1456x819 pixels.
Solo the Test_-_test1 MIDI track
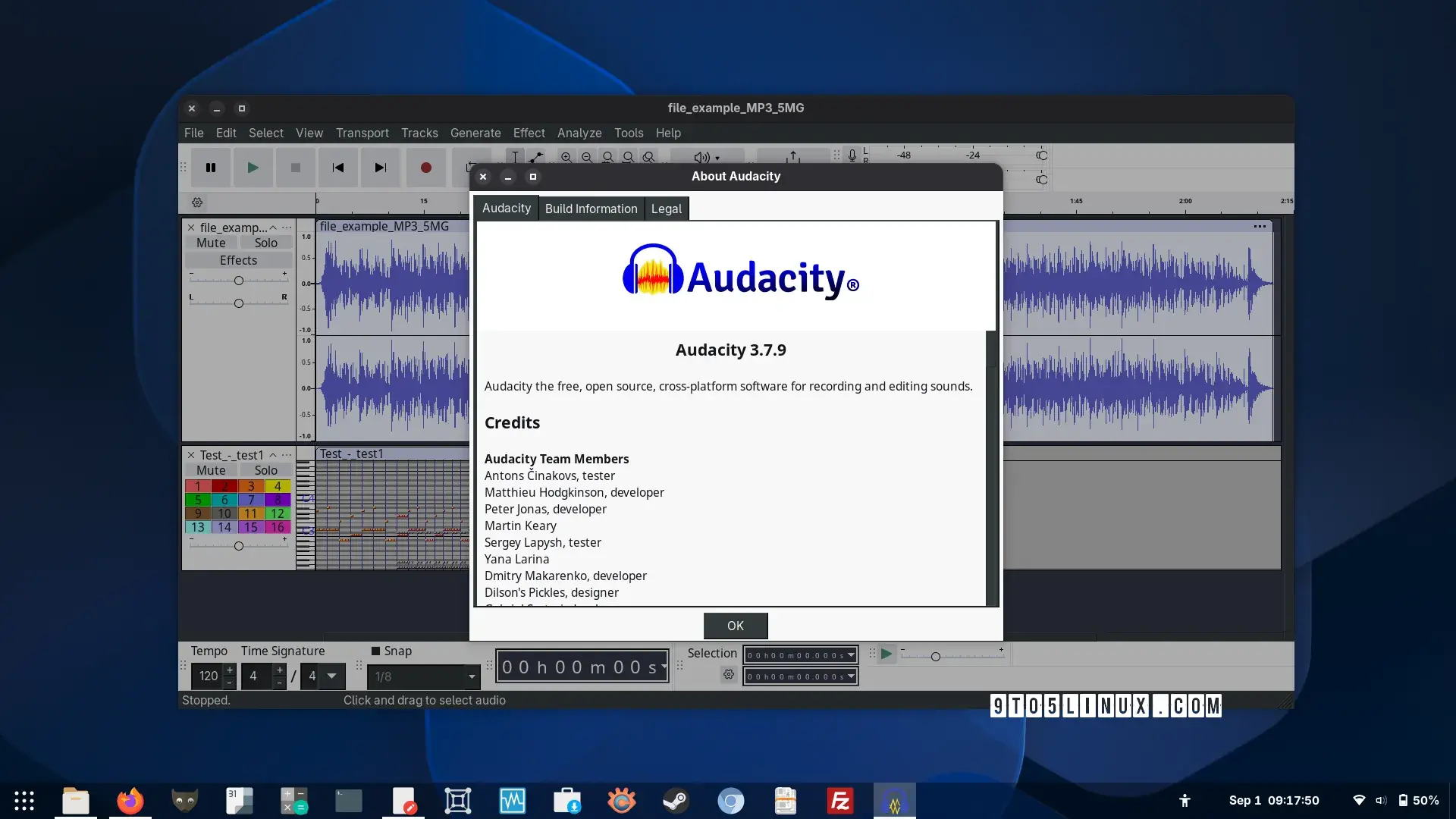point(265,470)
